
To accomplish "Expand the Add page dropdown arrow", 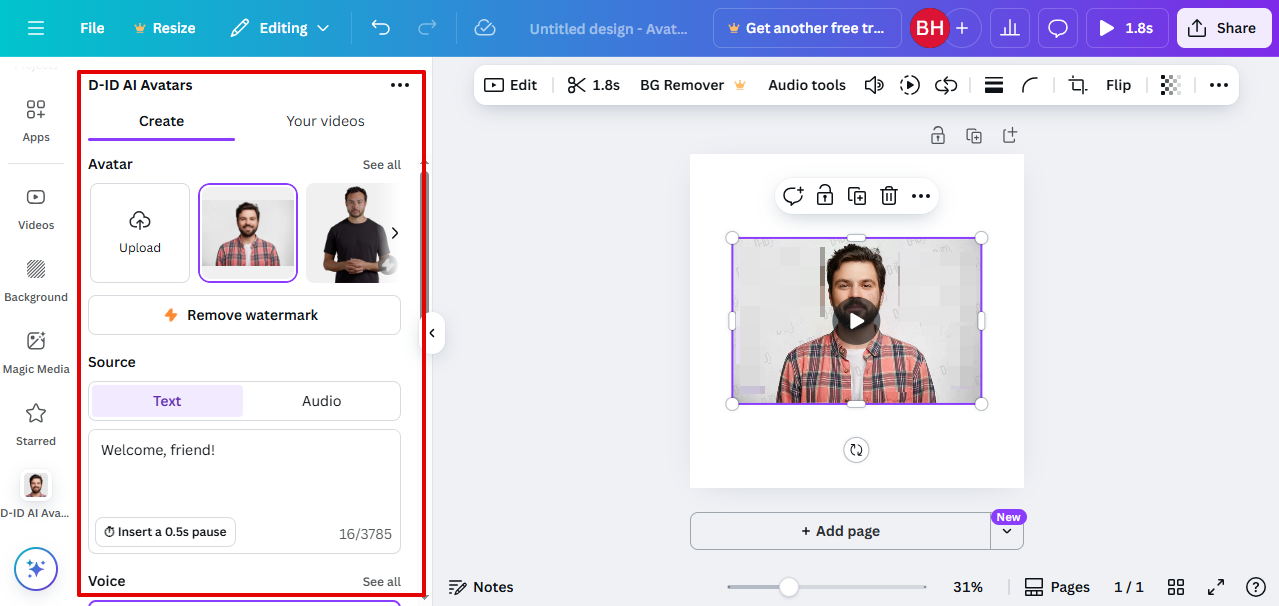I will pyautogui.click(x=1007, y=531).
